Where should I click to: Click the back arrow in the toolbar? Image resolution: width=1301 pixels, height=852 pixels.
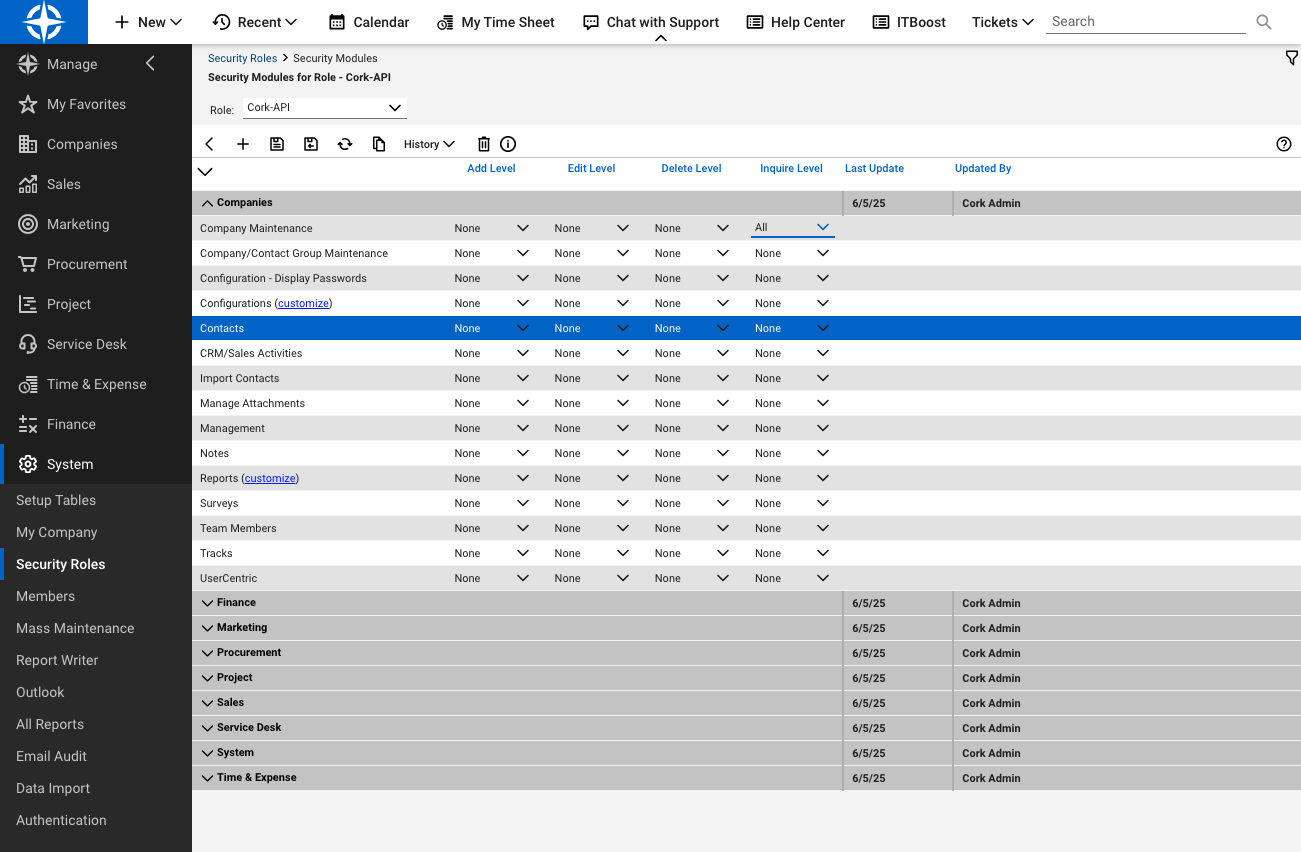(209, 144)
